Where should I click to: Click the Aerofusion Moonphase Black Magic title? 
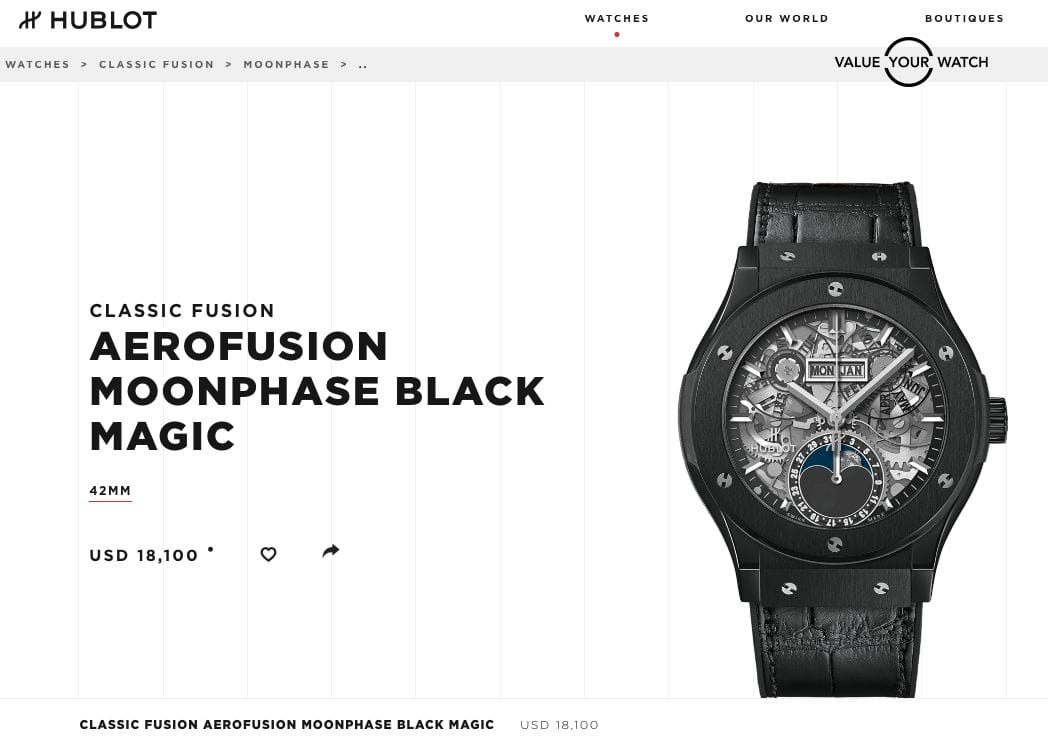pyautogui.click(x=317, y=391)
